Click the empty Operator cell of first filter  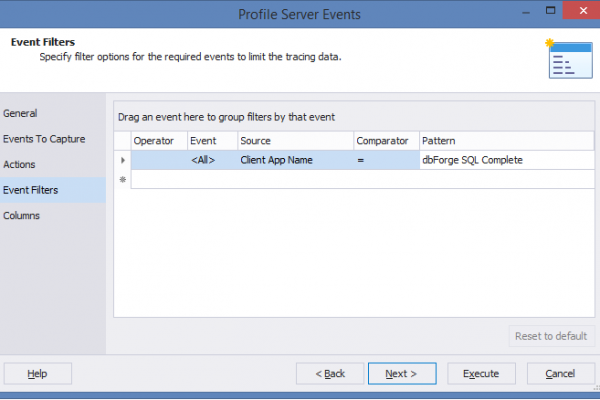tap(159, 160)
